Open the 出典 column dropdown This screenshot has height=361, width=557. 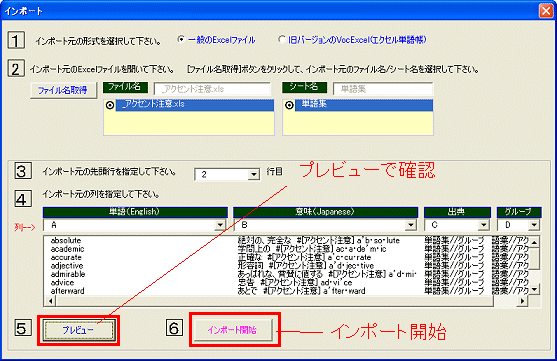point(483,225)
